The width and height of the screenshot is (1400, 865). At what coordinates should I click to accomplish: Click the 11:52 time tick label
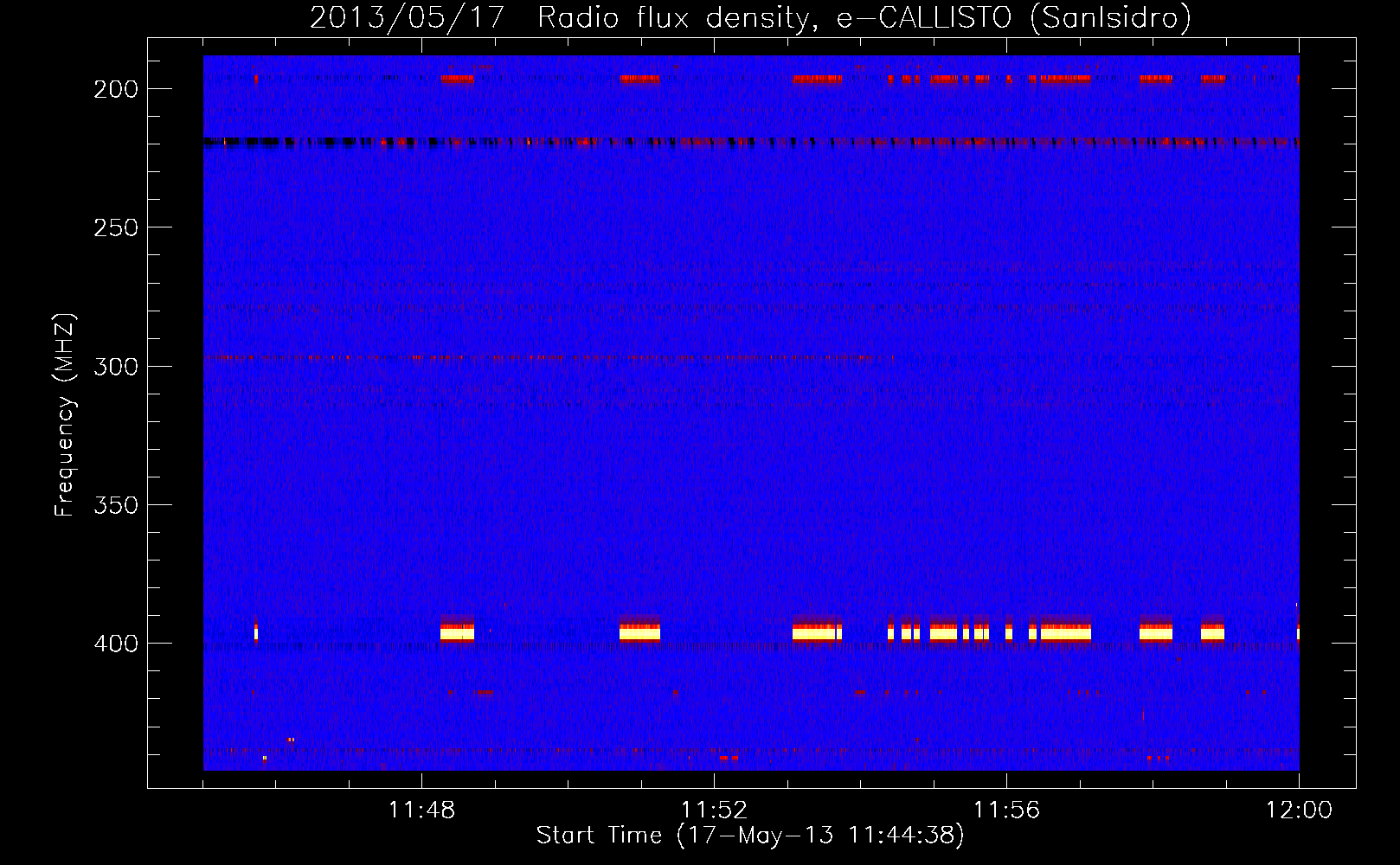click(714, 810)
